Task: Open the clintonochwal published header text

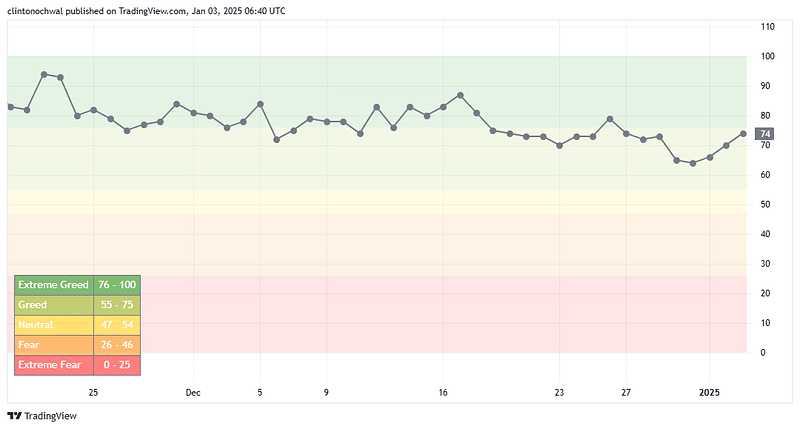Action: 146,10
